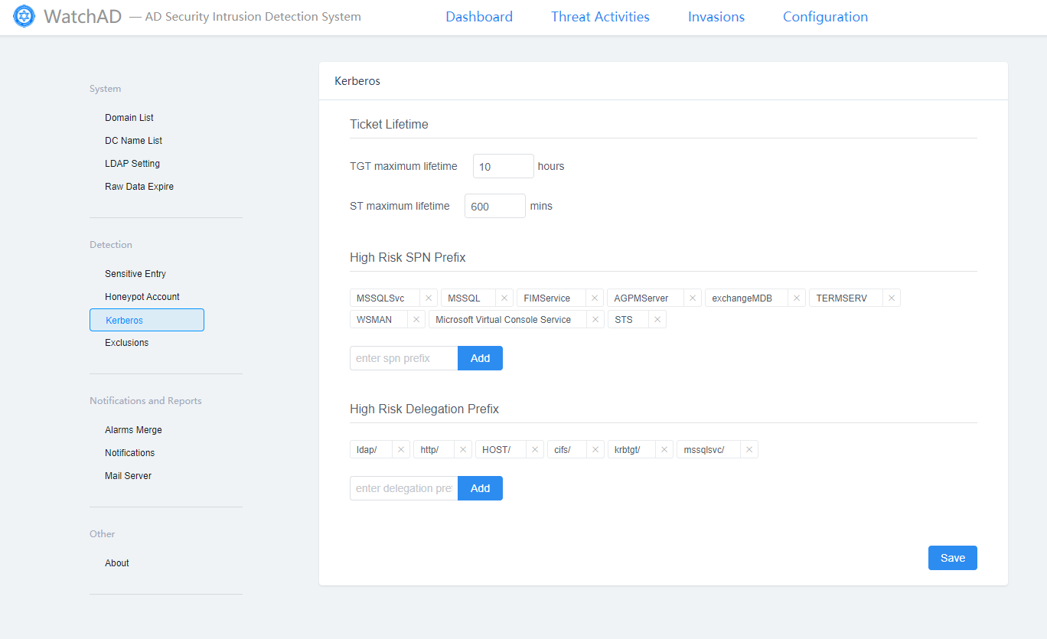Click the WSMAN tag label
1047x639 pixels.
coord(374,319)
